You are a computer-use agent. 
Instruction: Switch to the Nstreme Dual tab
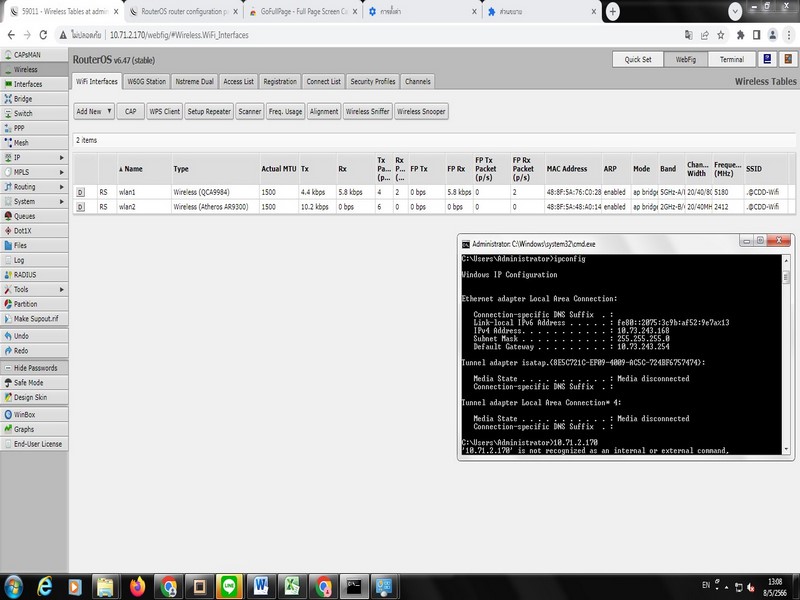pyautogui.click(x=194, y=82)
